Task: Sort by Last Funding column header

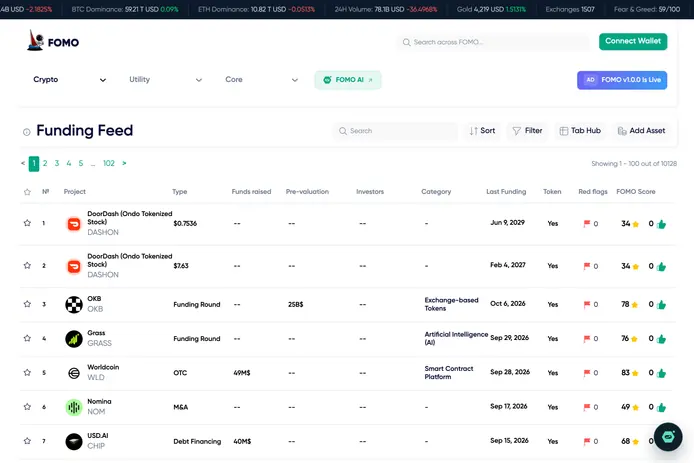Action: (506, 192)
